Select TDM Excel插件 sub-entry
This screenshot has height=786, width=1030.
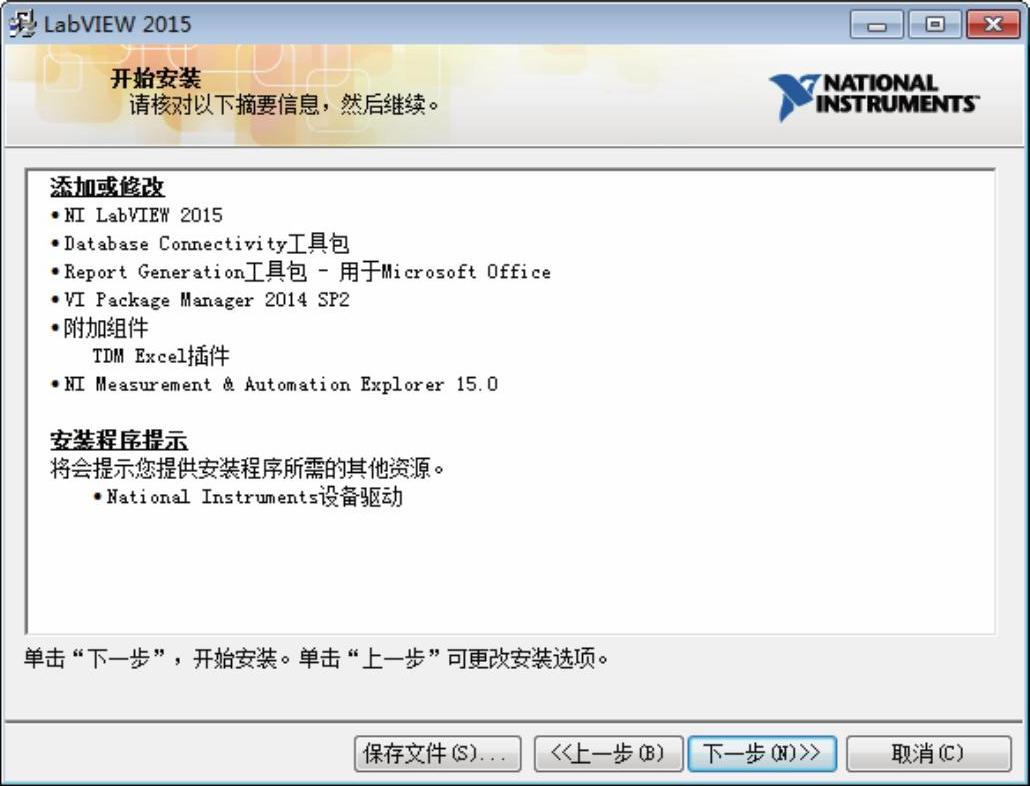coord(161,356)
